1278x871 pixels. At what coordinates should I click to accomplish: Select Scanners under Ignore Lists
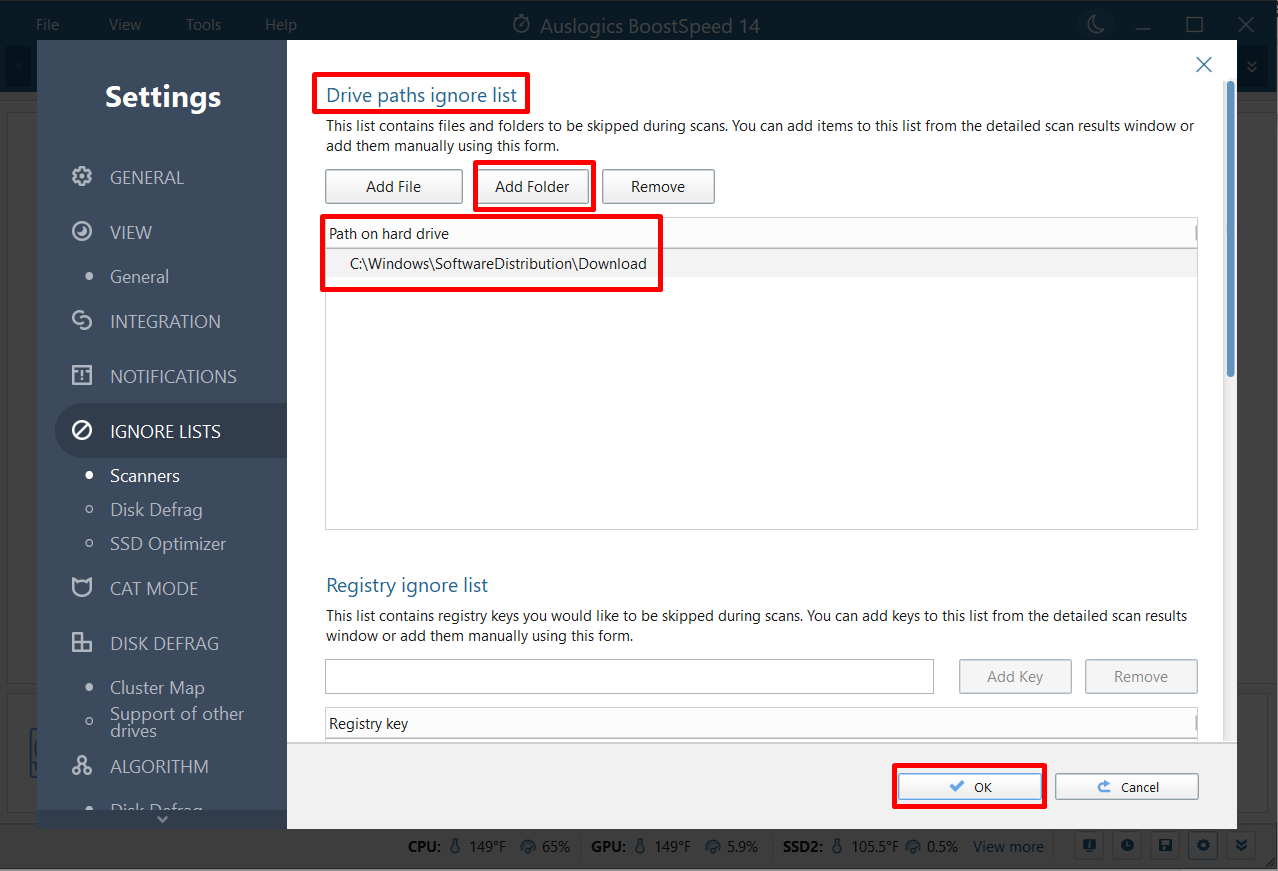[145, 476]
